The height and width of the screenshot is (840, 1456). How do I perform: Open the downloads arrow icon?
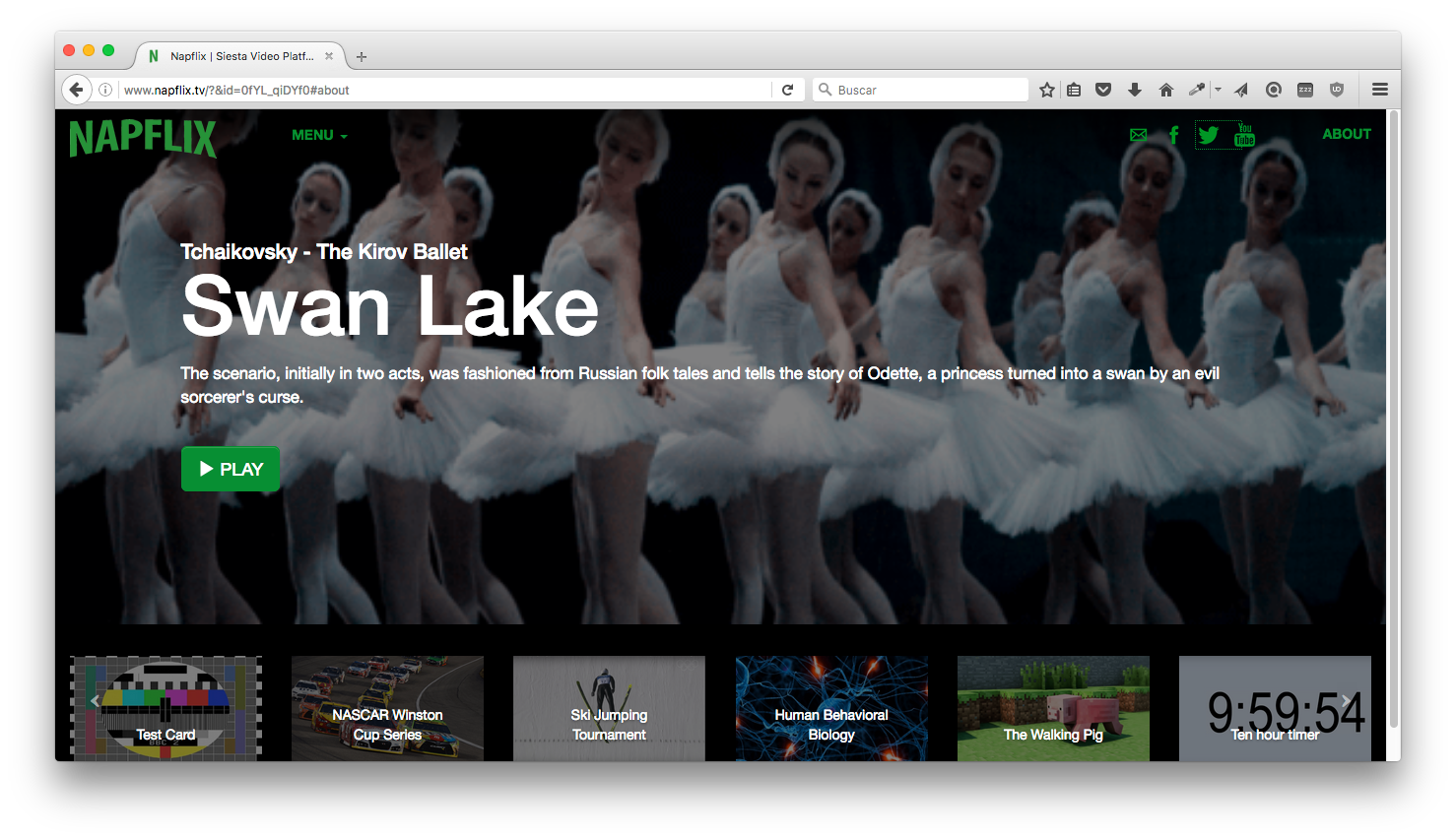tap(1135, 90)
